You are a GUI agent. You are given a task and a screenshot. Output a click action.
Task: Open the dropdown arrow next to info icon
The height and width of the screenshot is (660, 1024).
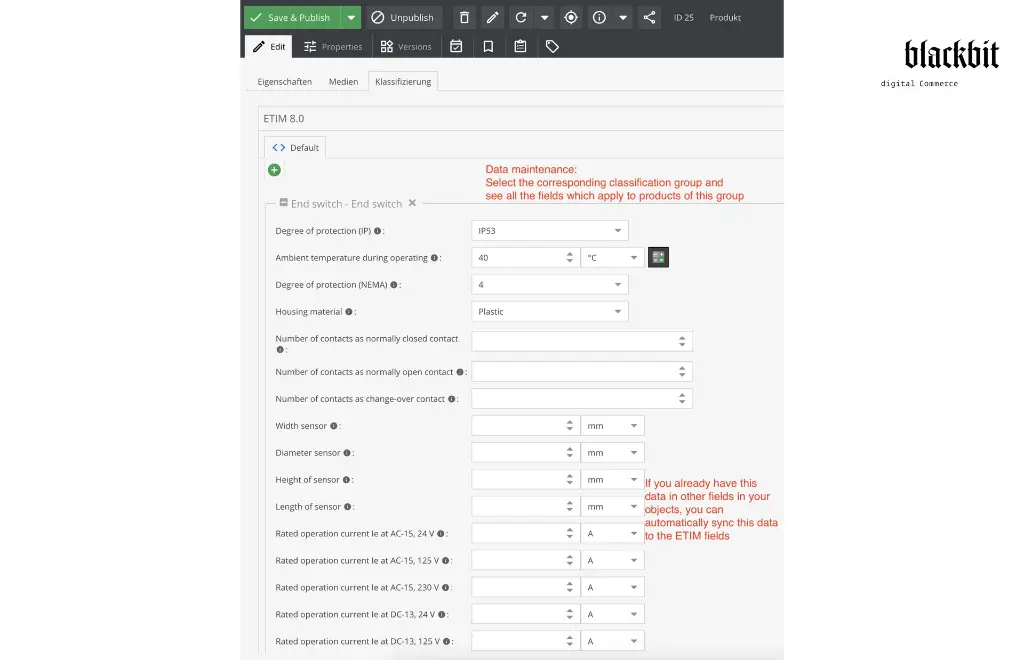coord(623,18)
